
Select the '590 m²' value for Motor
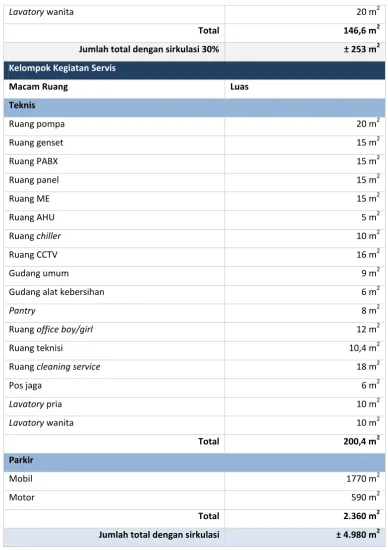tap(366, 497)
